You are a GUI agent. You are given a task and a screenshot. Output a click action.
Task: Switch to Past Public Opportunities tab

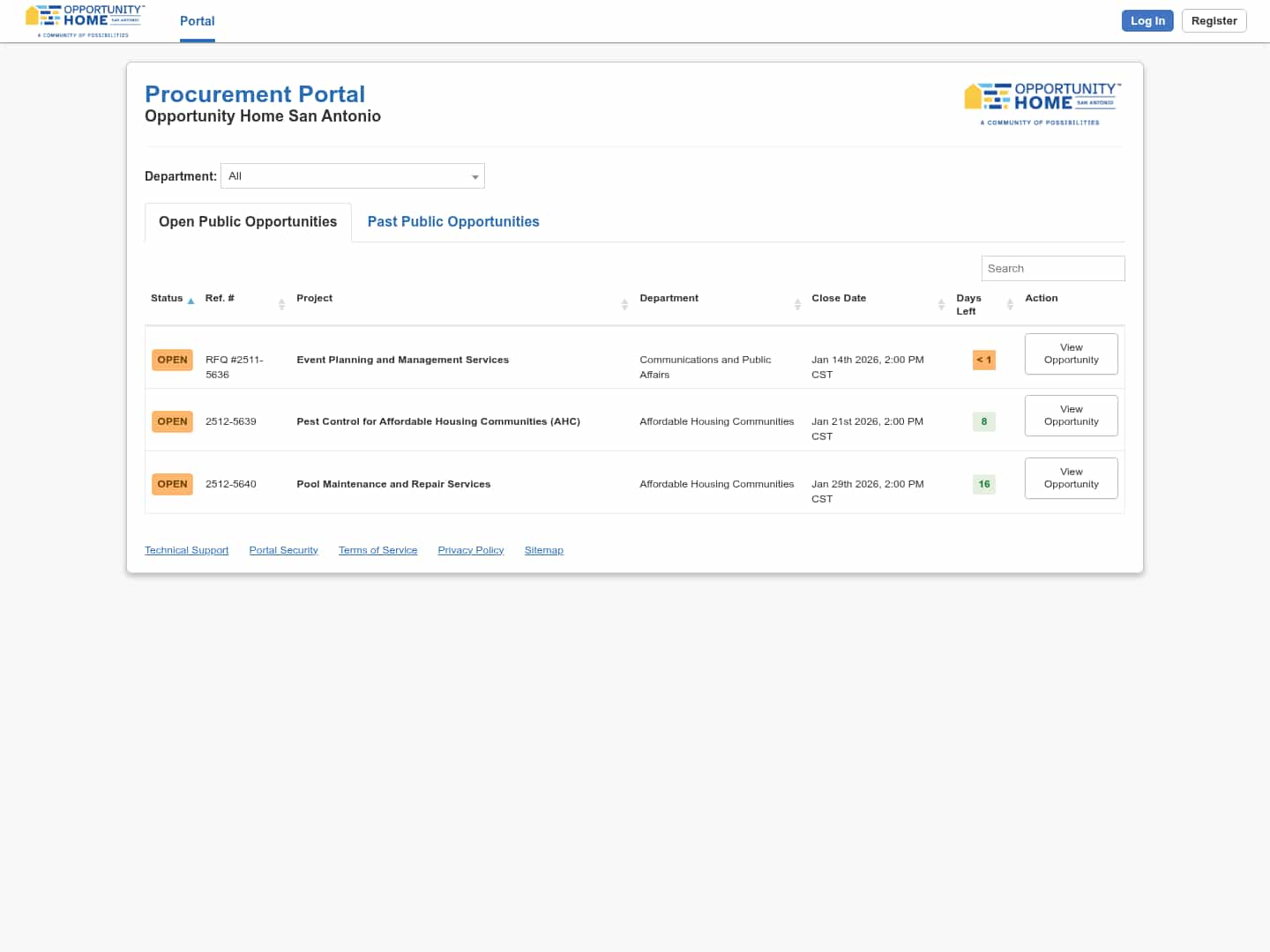point(452,222)
